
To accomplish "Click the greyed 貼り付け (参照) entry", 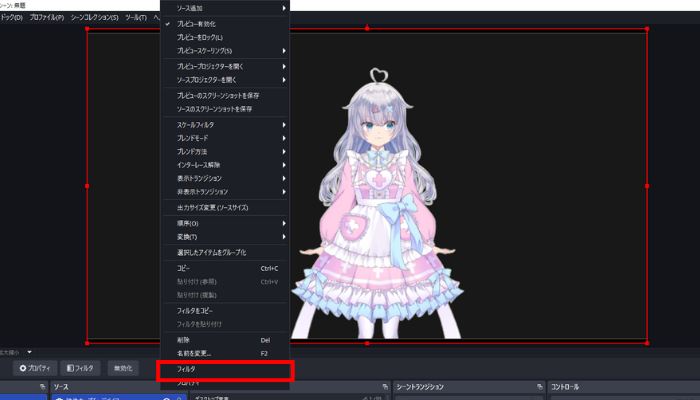I will point(225,282).
